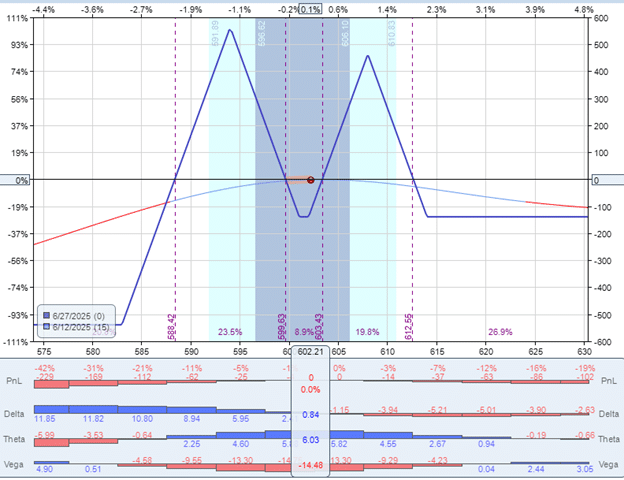Click the 6/27/2025 (0) legend color square
This screenshot has width=624, height=480.
point(47,314)
